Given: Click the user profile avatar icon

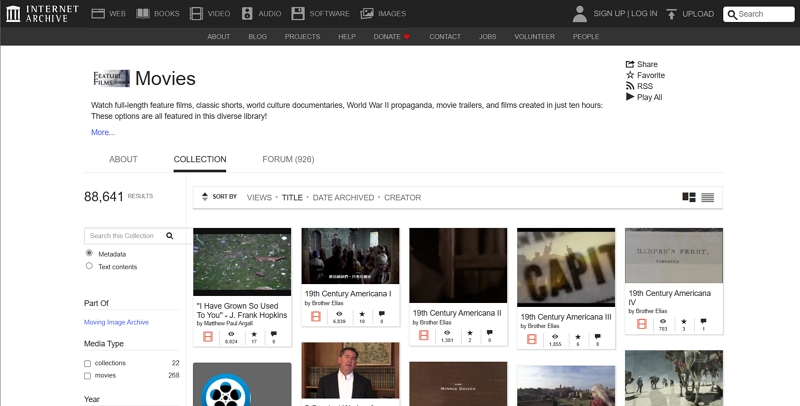Looking at the screenshot, I should click(579, 14).
